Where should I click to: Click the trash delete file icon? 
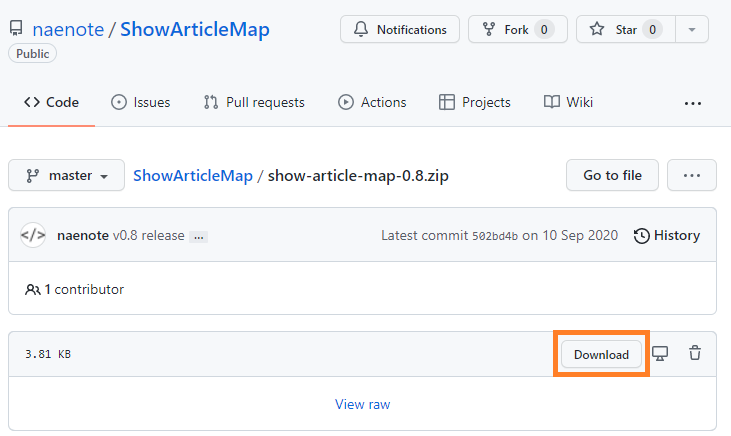click(x=695, y=354)
